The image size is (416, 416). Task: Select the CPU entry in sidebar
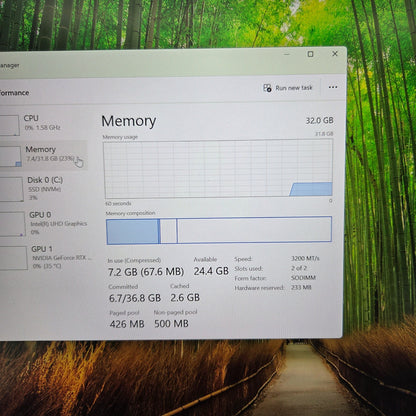(43, 122)
